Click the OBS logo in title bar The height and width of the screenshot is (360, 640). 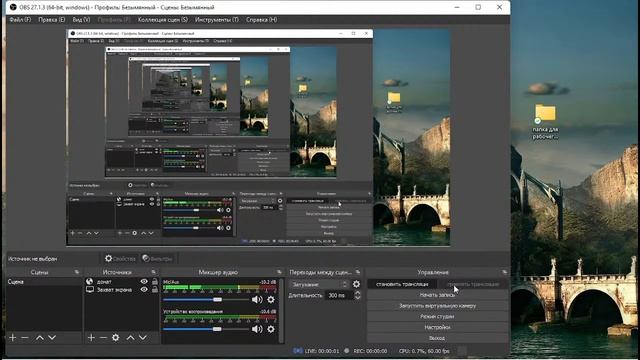(13, 7)
